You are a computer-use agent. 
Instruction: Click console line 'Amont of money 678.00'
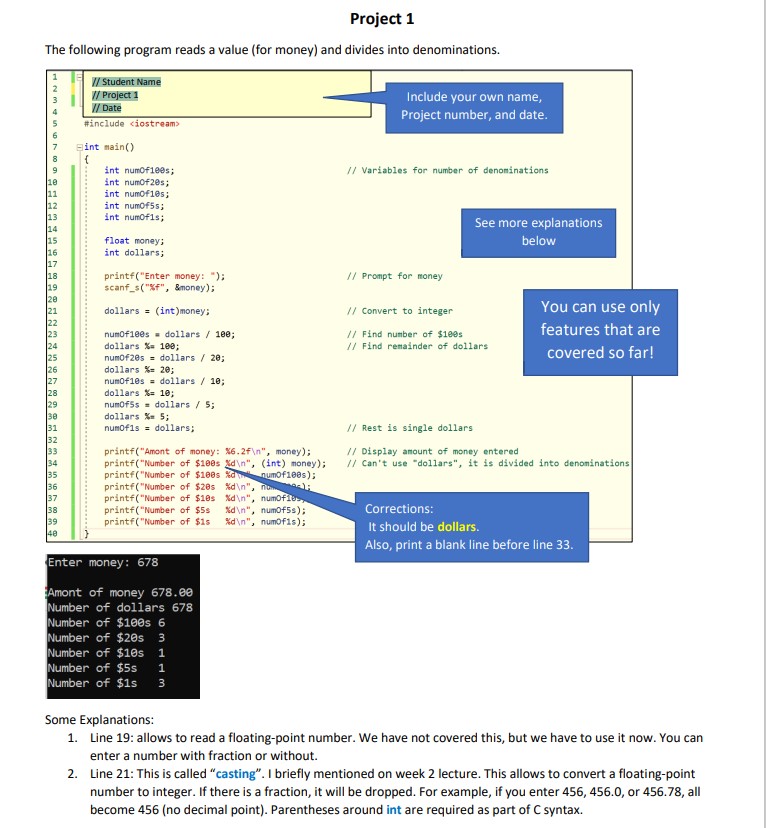(120, 592)
